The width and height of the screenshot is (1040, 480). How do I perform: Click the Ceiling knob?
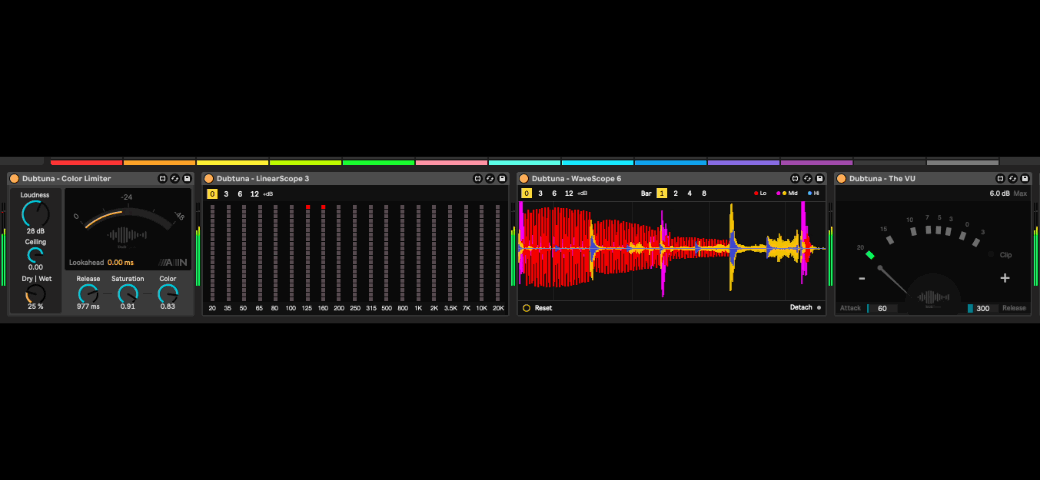(x=35, y=255)
